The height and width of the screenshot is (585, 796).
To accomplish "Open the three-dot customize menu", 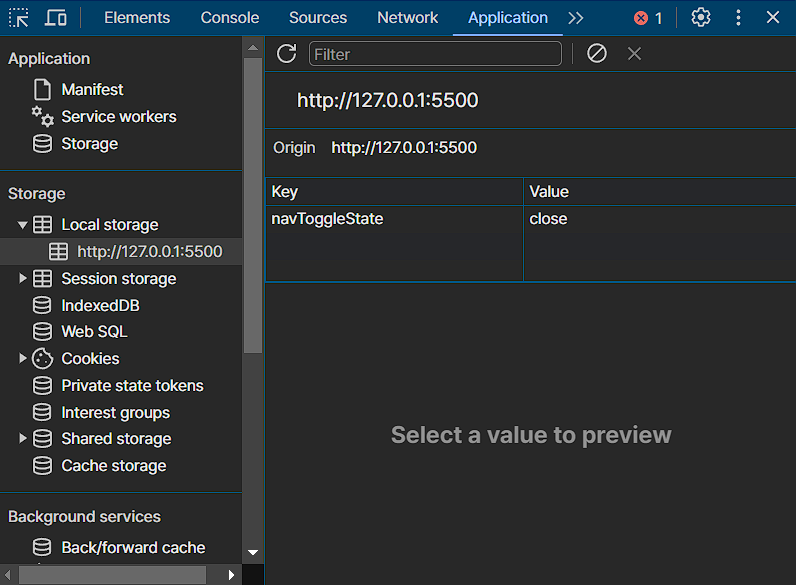I will tap(738, 18).
